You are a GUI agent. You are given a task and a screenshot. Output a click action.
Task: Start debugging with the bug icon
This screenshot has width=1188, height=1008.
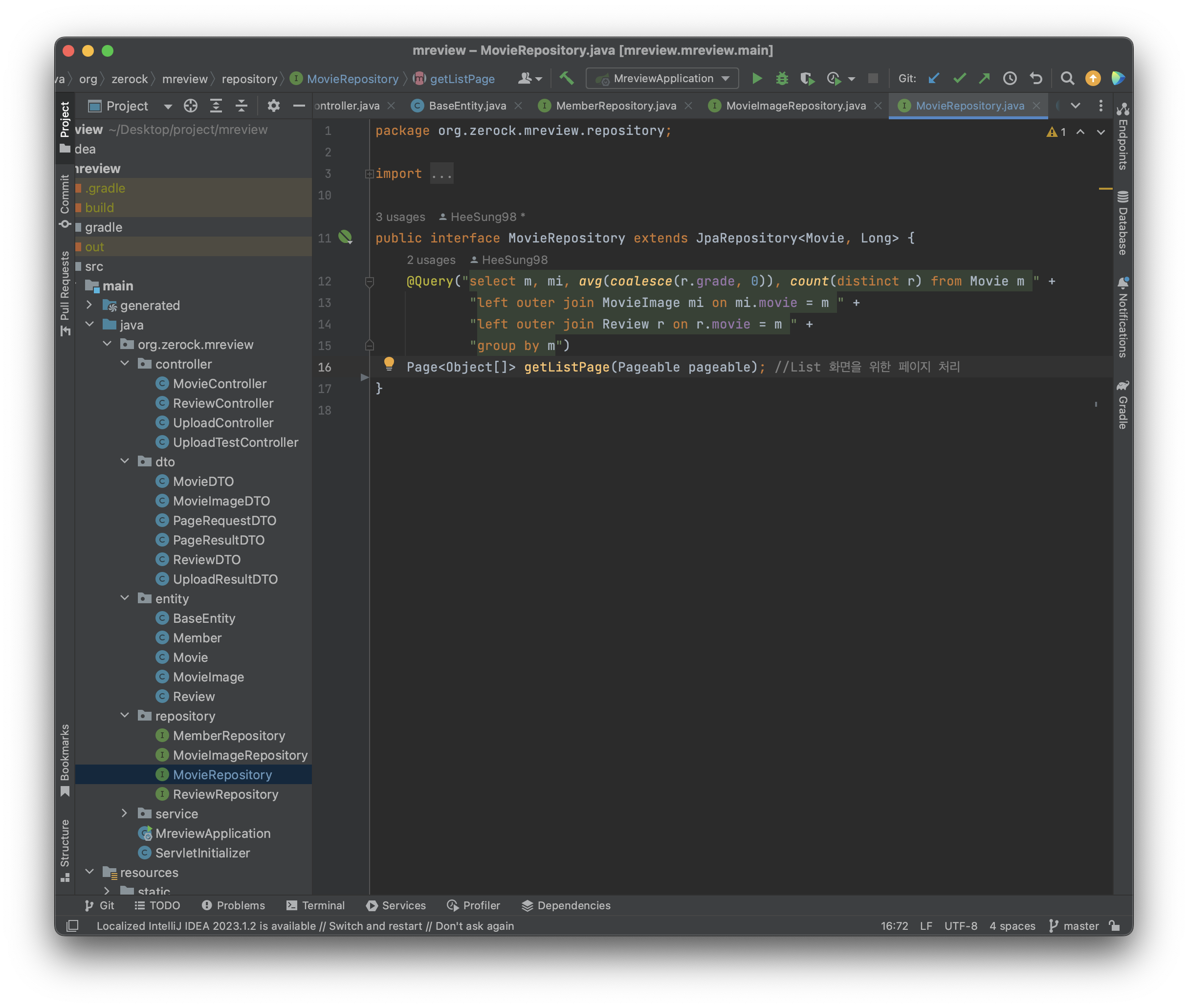pos(782,78)
